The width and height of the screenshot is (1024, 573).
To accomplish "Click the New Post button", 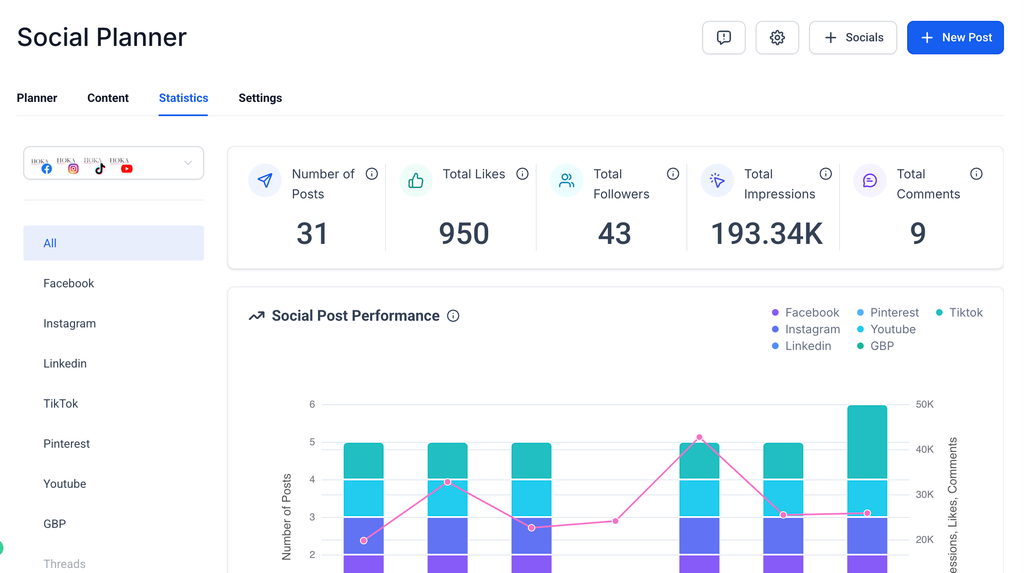I will tap(955, 38).
